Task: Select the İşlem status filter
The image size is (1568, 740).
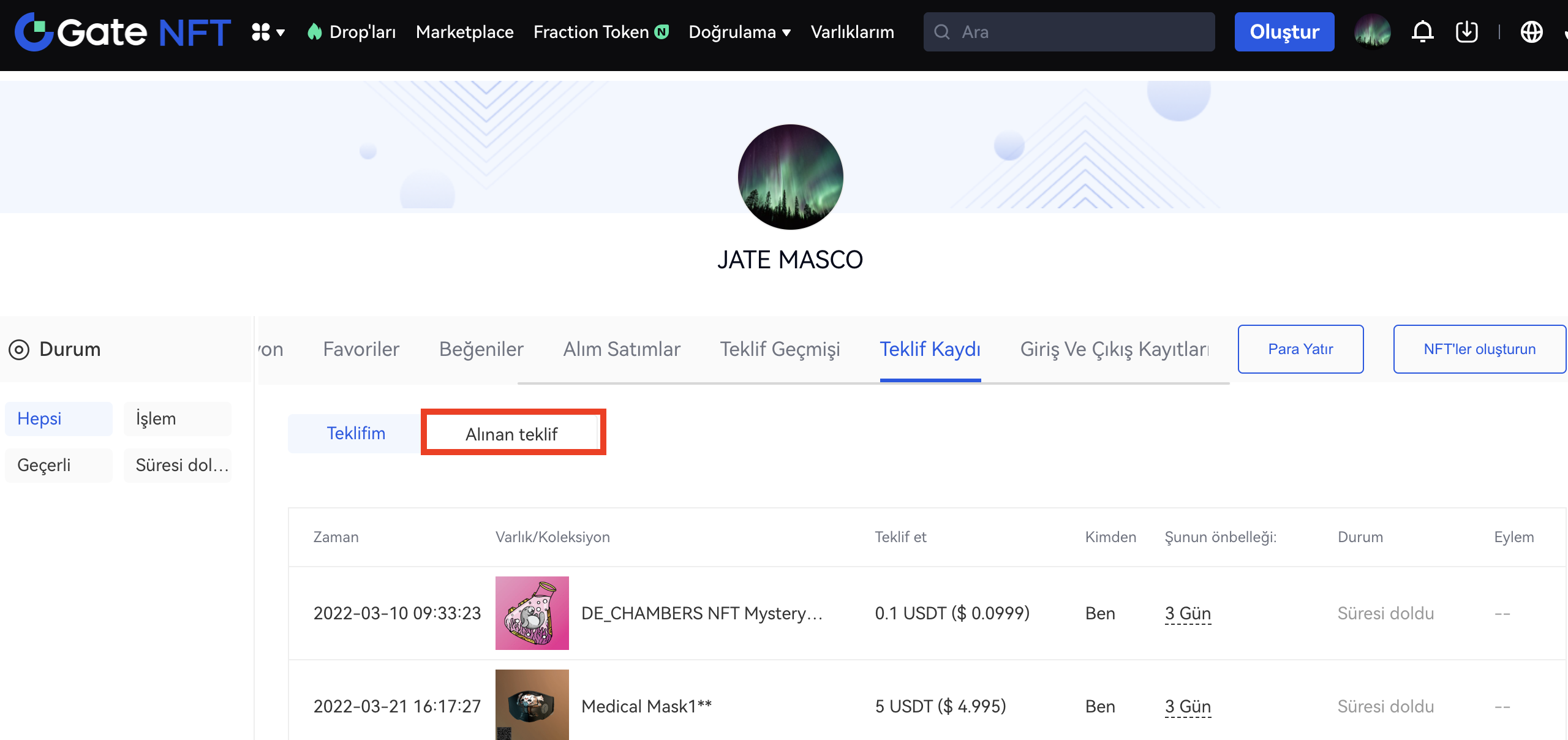Action: (177, 419)
